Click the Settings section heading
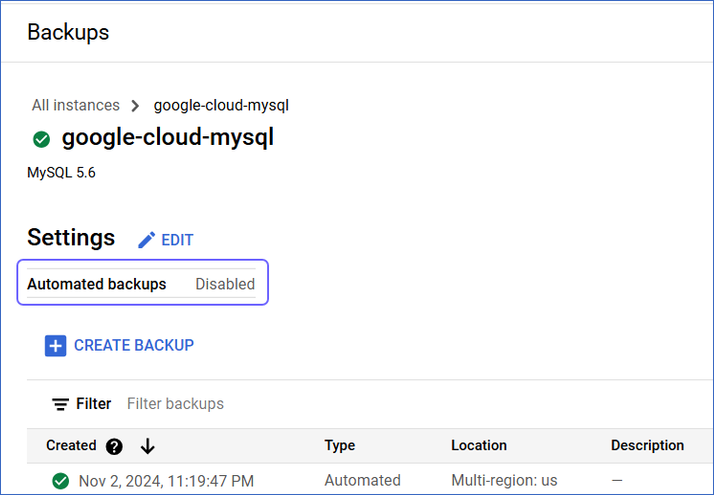This screenshot has width=714, height=495. (71, 237)
